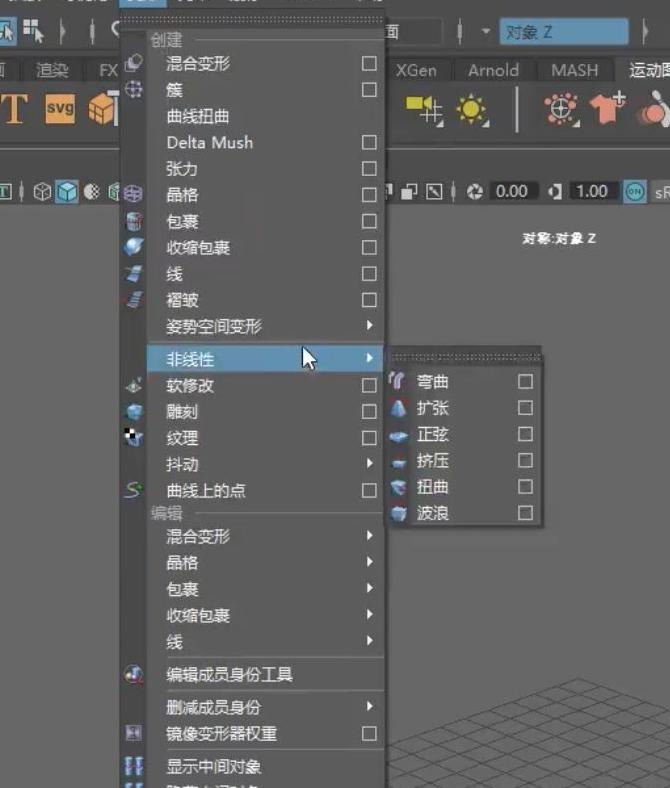Open options box for 挤压 in submenu
670x788 pixels.
(525, 460)
